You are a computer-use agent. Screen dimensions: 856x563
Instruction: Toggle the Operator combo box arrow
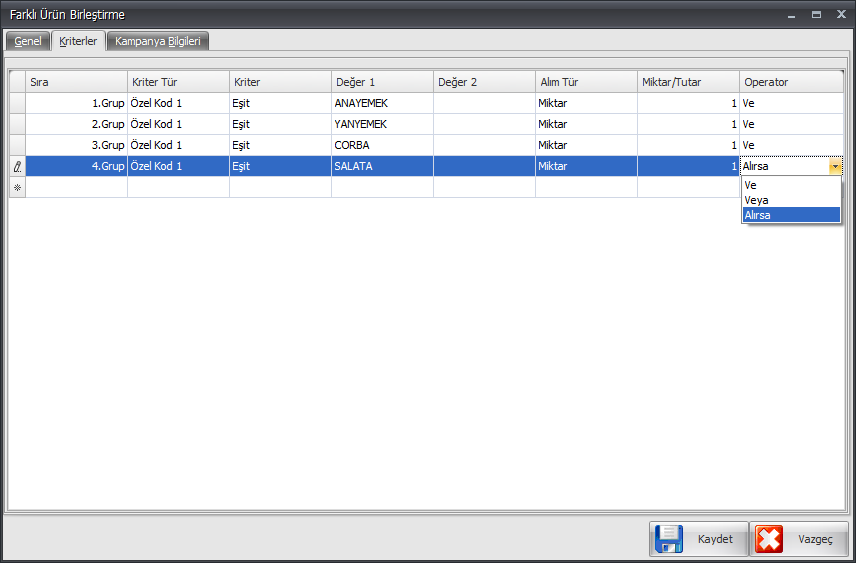[835, 167]
